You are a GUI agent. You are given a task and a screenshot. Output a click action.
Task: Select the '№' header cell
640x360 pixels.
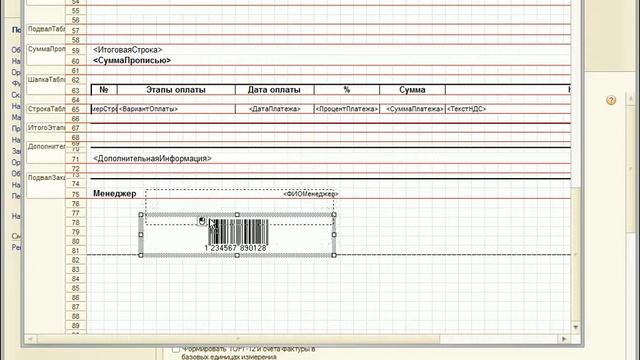pos(104,90)
